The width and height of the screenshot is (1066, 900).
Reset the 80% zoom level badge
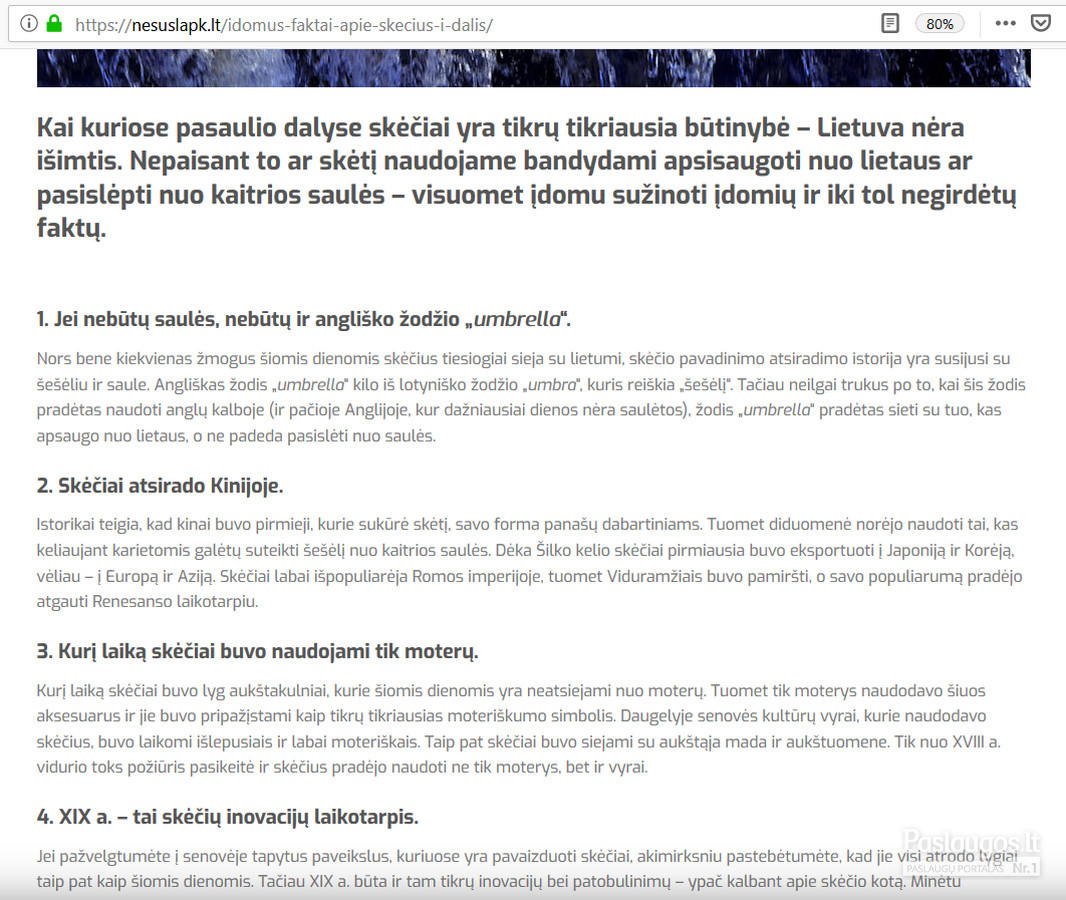[x=940, y=24]
